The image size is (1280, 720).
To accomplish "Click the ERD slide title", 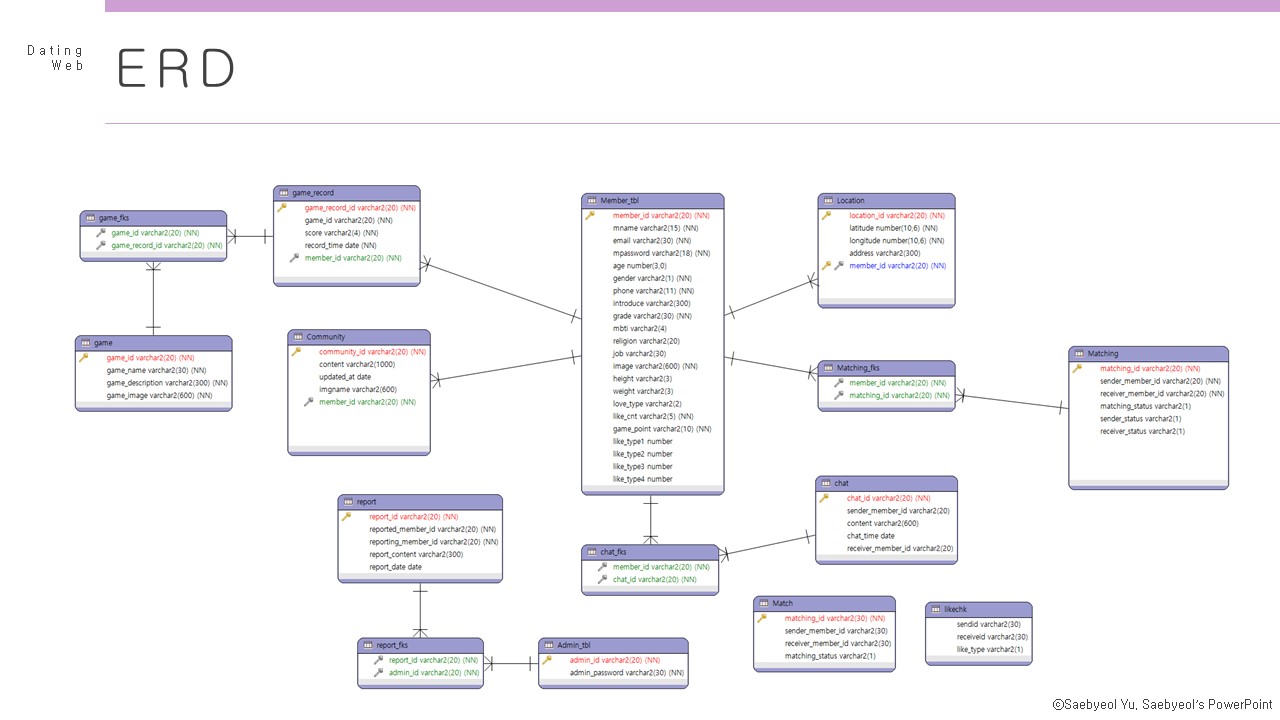I will click(176, 69).
